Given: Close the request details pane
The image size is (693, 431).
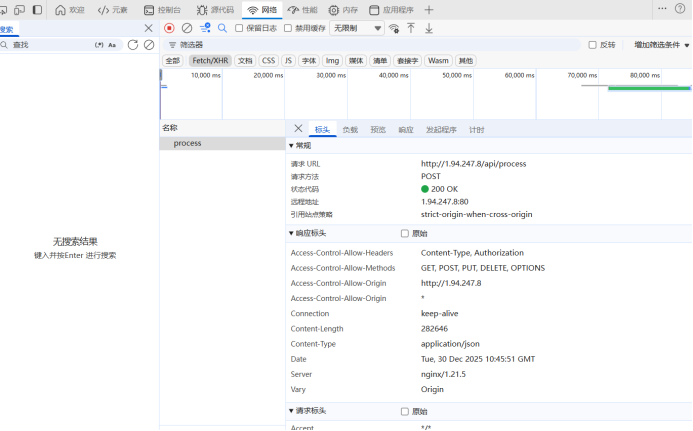Looking at the screenshot, I should pos(298,128).
